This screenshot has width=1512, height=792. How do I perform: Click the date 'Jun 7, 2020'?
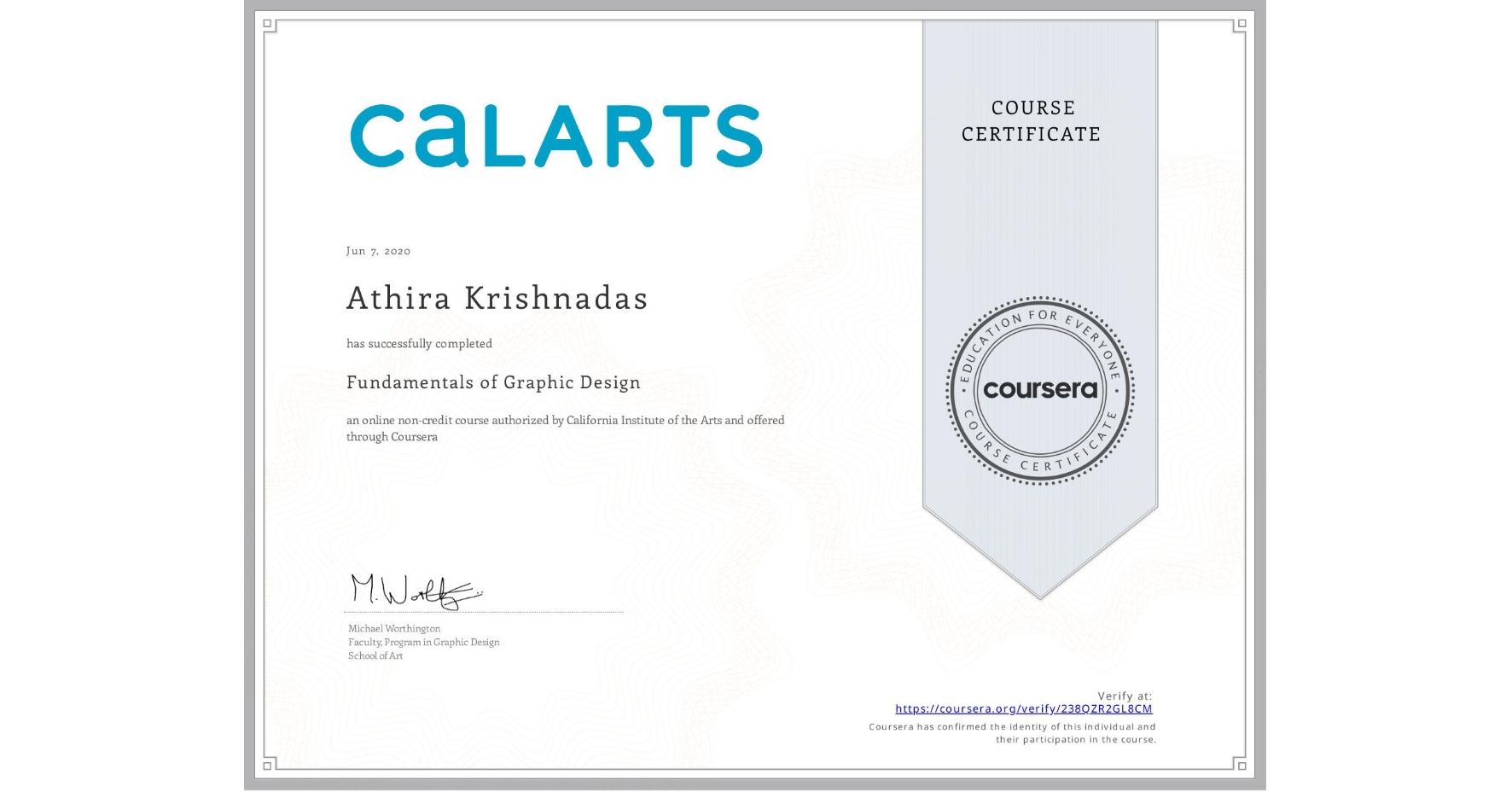coord(377,251)
